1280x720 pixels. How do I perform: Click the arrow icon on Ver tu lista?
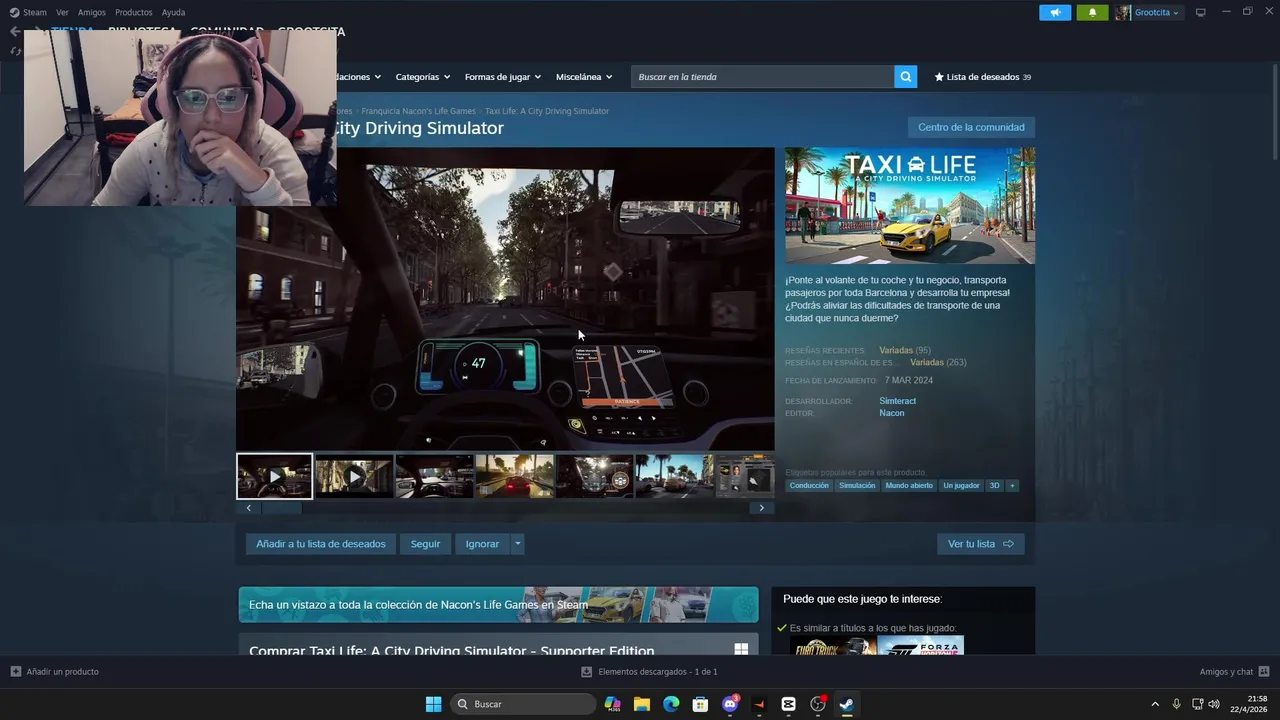(x=1008, y=544)
